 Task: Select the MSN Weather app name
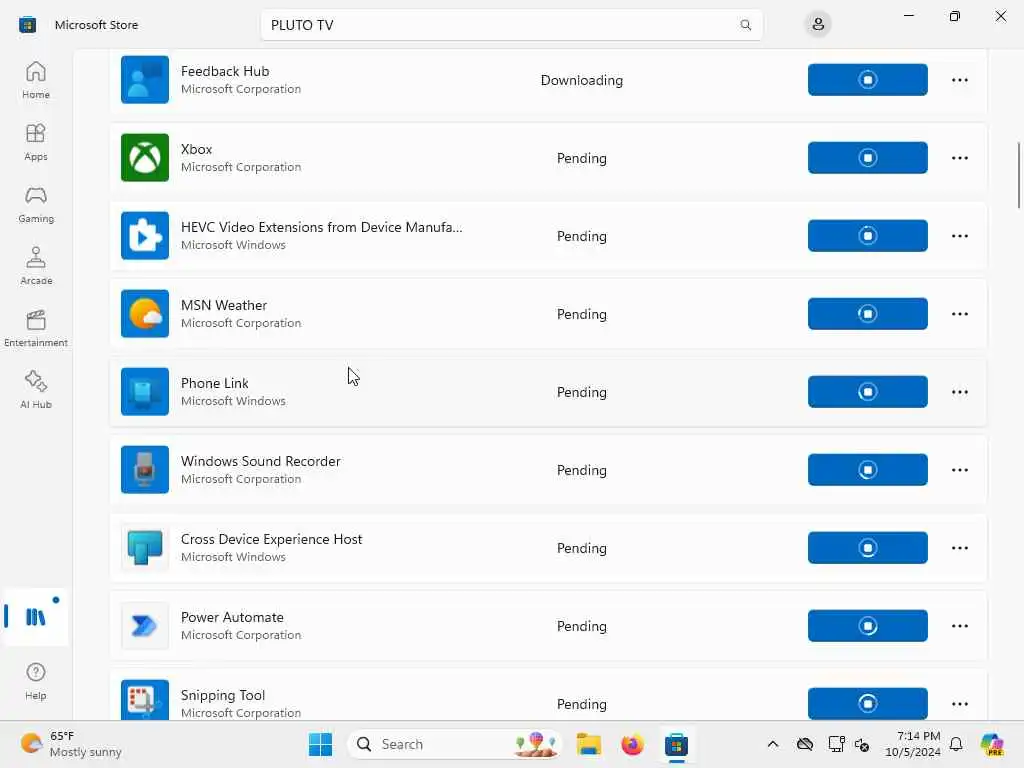point(224,305)
